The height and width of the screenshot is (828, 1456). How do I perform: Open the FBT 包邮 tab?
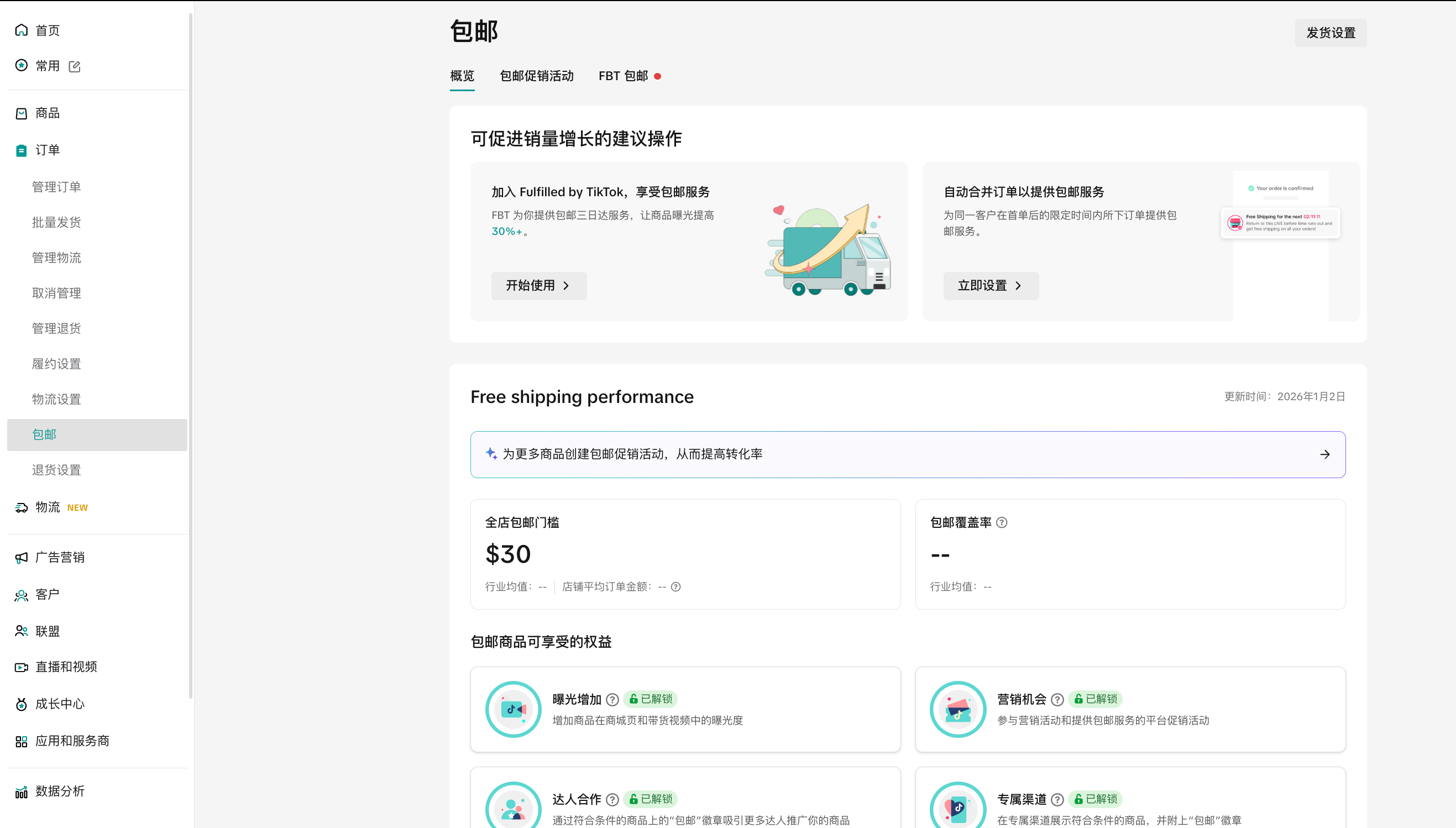tap(623, 76)
